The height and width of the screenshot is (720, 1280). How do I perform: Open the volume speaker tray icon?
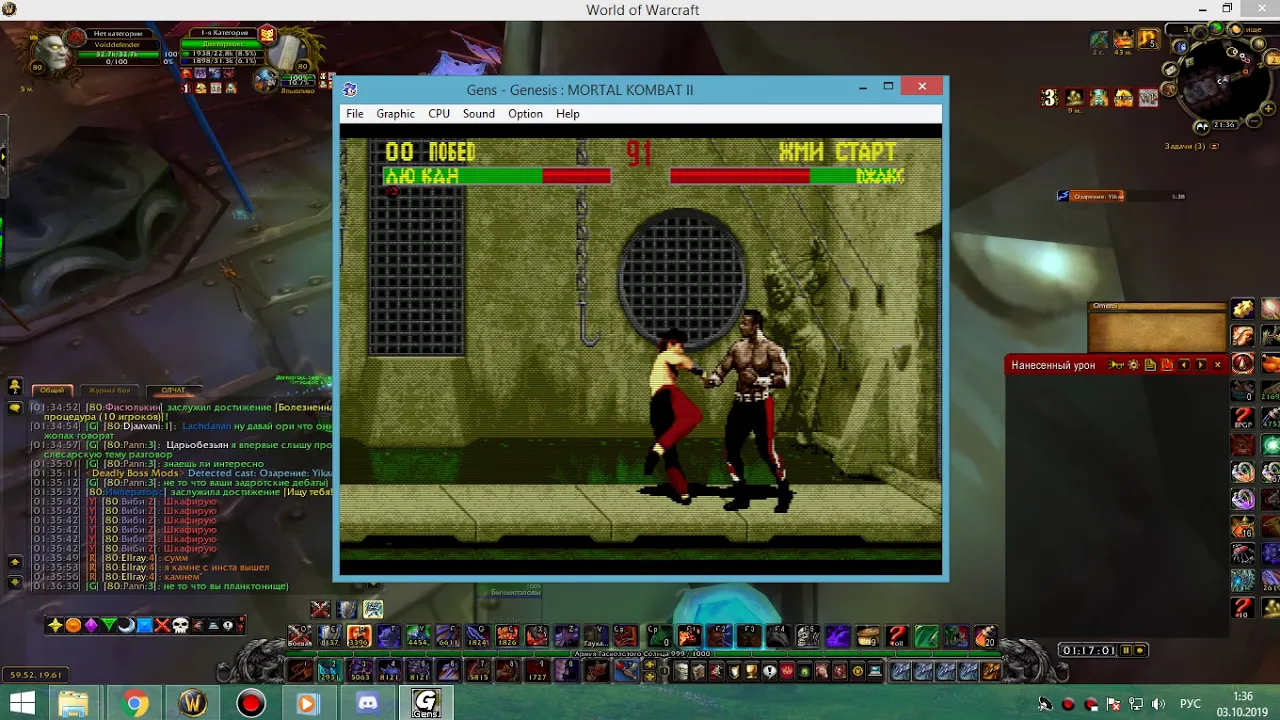point(1158,704)
